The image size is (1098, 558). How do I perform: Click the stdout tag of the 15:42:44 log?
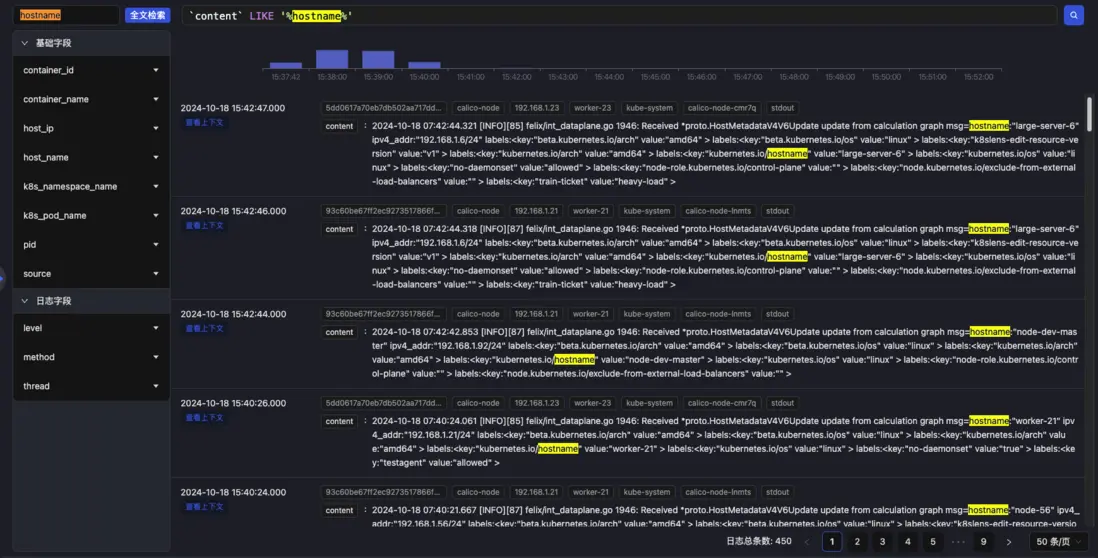[777, 314]
